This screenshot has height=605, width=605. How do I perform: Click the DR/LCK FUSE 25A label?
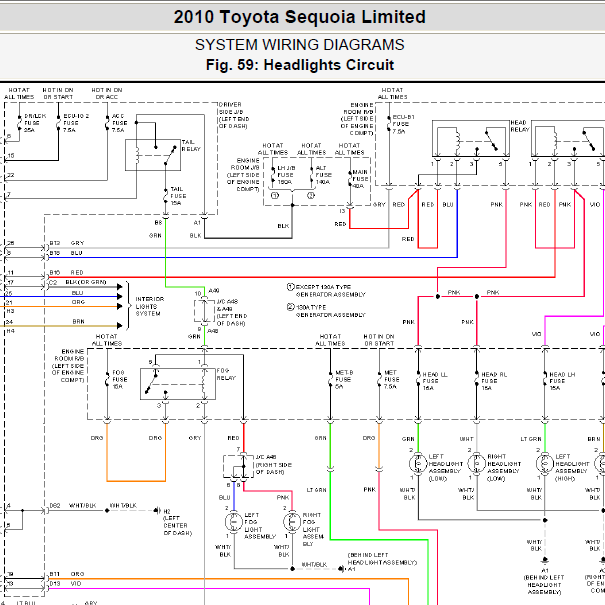click(x=35, y=123)
